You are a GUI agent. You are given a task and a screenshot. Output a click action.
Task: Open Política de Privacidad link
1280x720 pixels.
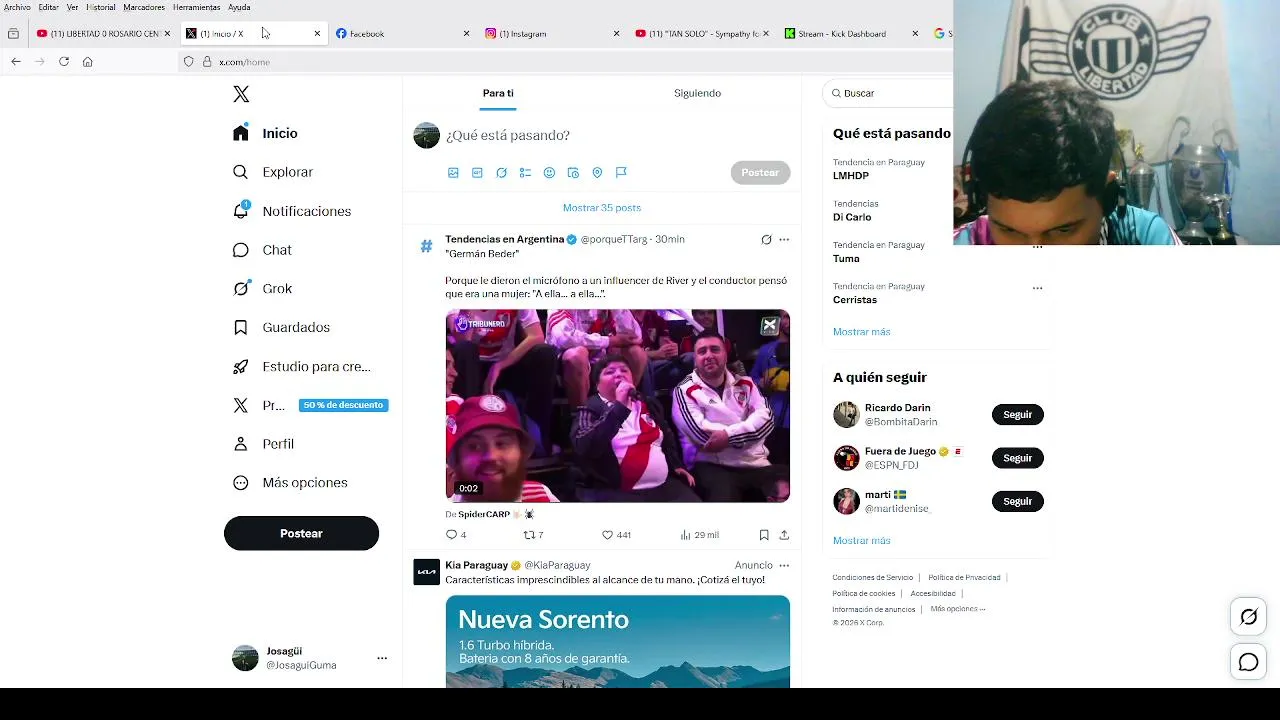(964, 577)
